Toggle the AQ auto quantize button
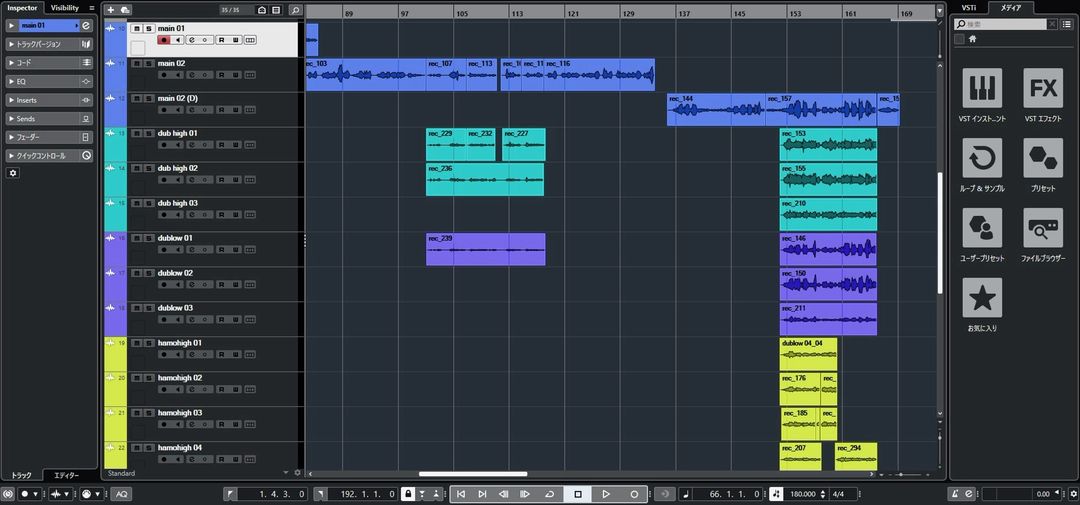Viewport: 1080px width, 505px height. pos(121,494)
